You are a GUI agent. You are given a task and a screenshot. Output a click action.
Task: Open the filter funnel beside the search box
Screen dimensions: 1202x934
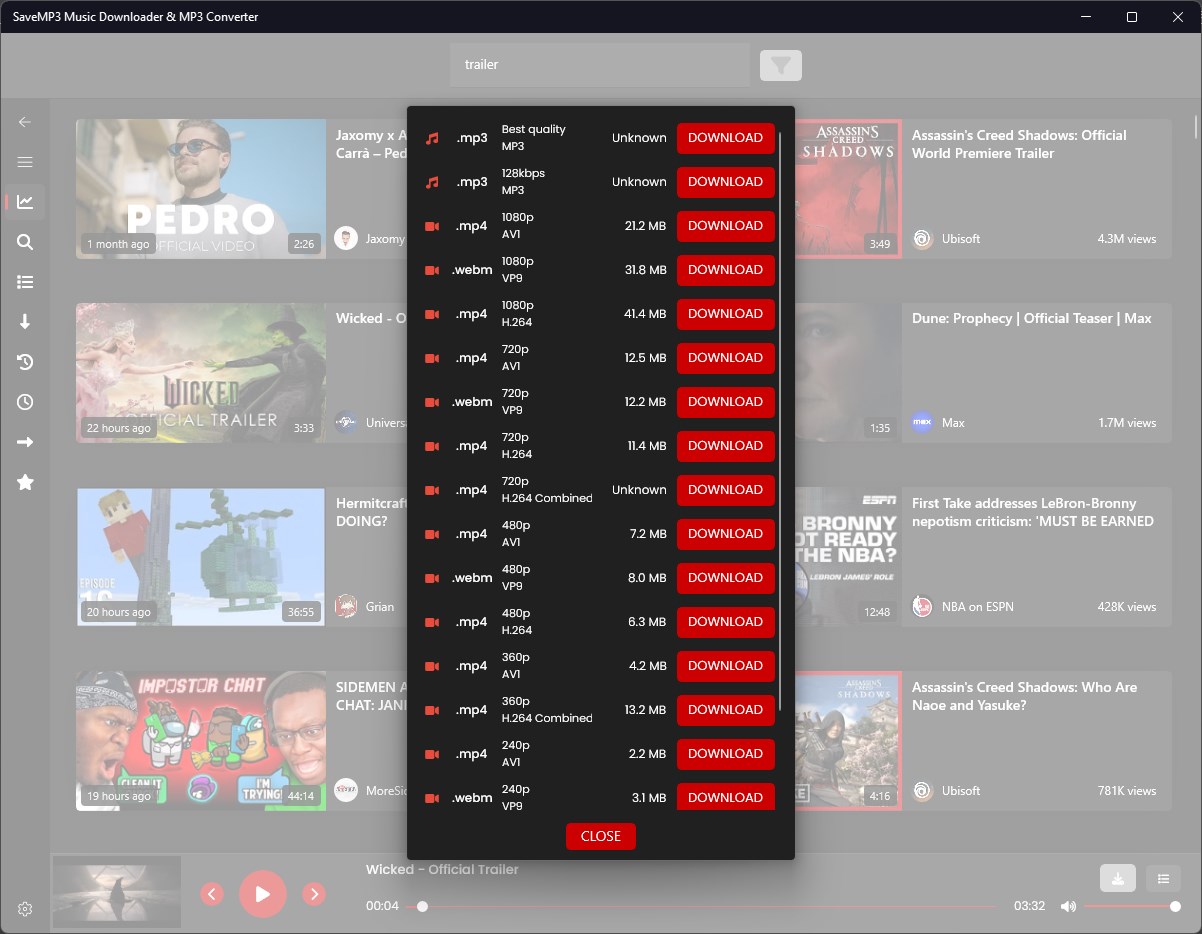780,64
